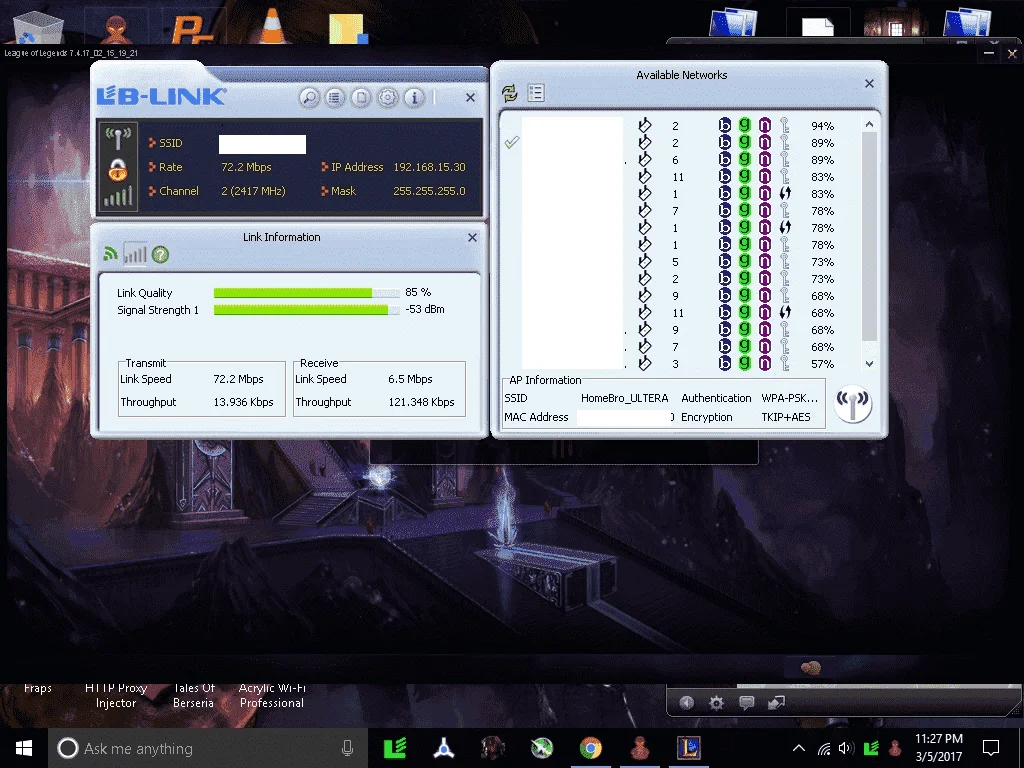Click the blank page icon in B-LINK toolbar
This screenshot has height=768, width=1024.
point(361,98)
